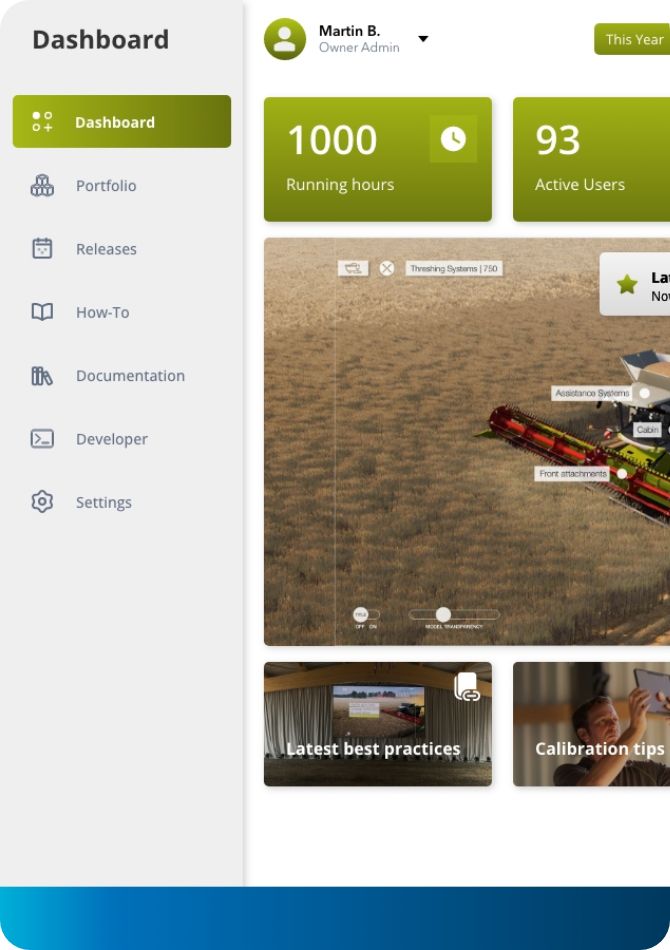This screenshot has width=670, height=950.
Task: Click the link icon on Latest best practices
Action: pos(467,686)
